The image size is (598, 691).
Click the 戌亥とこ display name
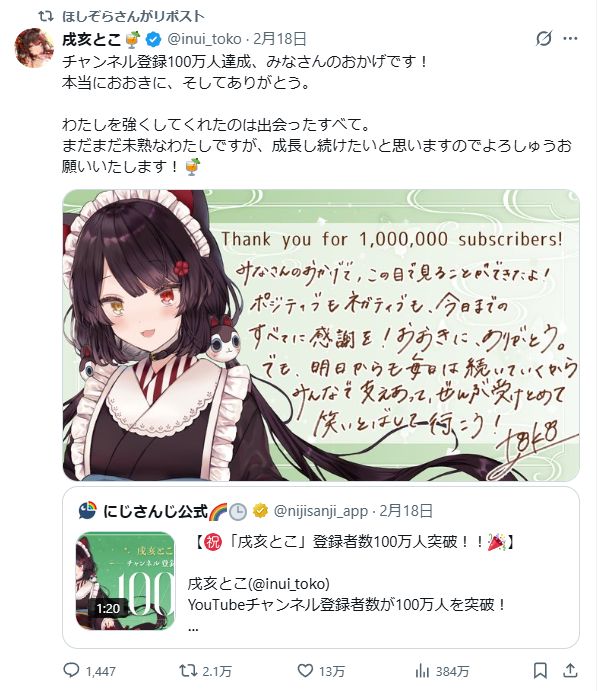pos(91,39)
